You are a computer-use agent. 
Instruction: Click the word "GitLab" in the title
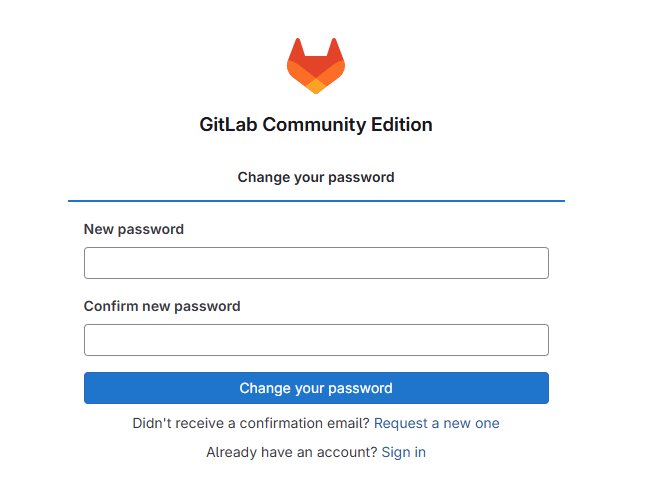(x=229, y=125)
